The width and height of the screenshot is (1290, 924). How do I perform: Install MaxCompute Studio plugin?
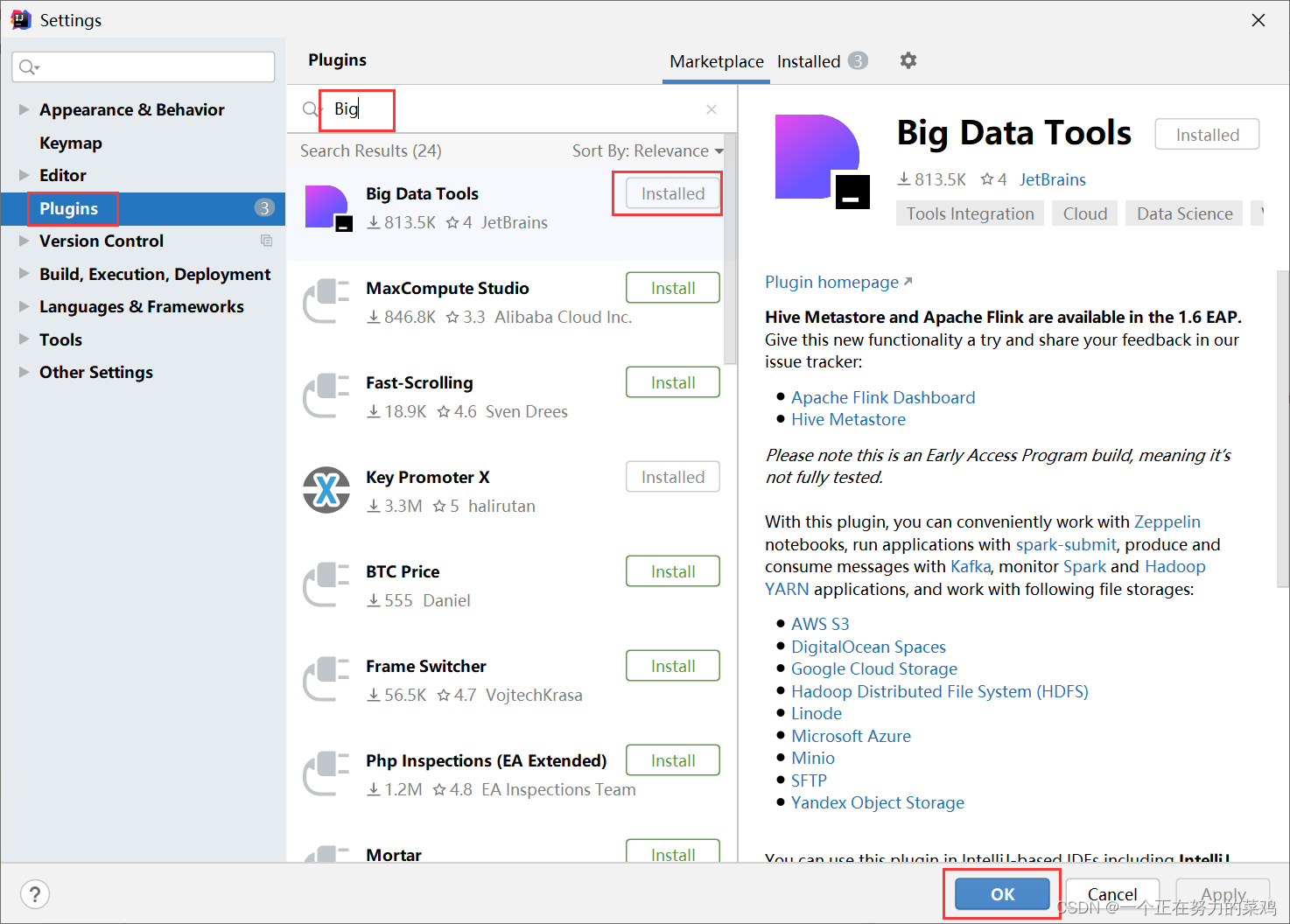coord(673,288)
